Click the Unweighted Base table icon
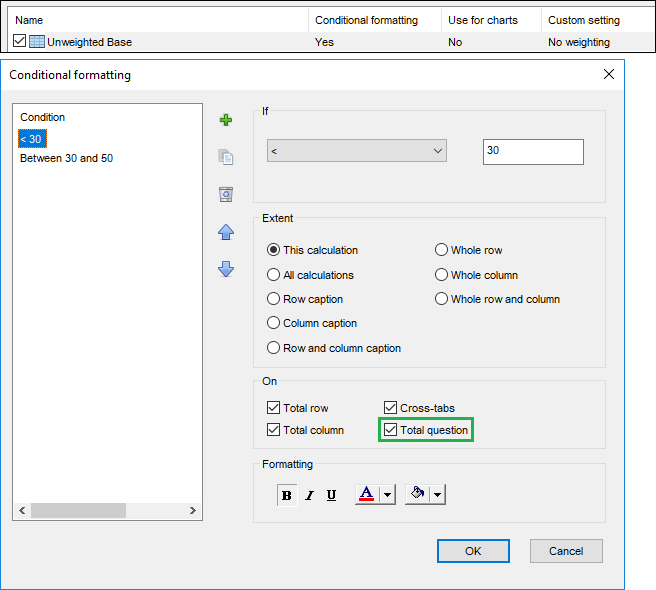This screenshot has height=590, width=656. pos(37,42)
